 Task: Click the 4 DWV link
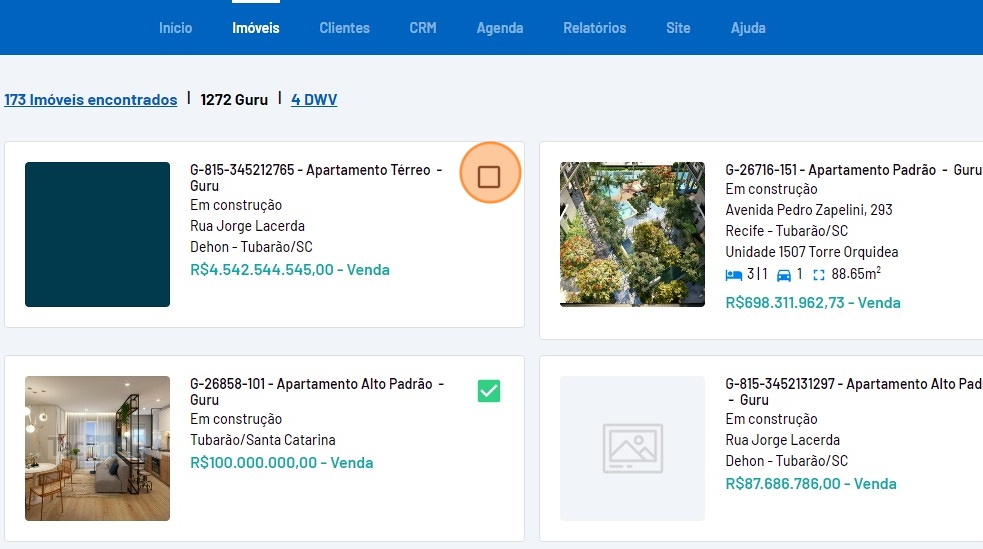pyautogui.click(x=314, y=100)
